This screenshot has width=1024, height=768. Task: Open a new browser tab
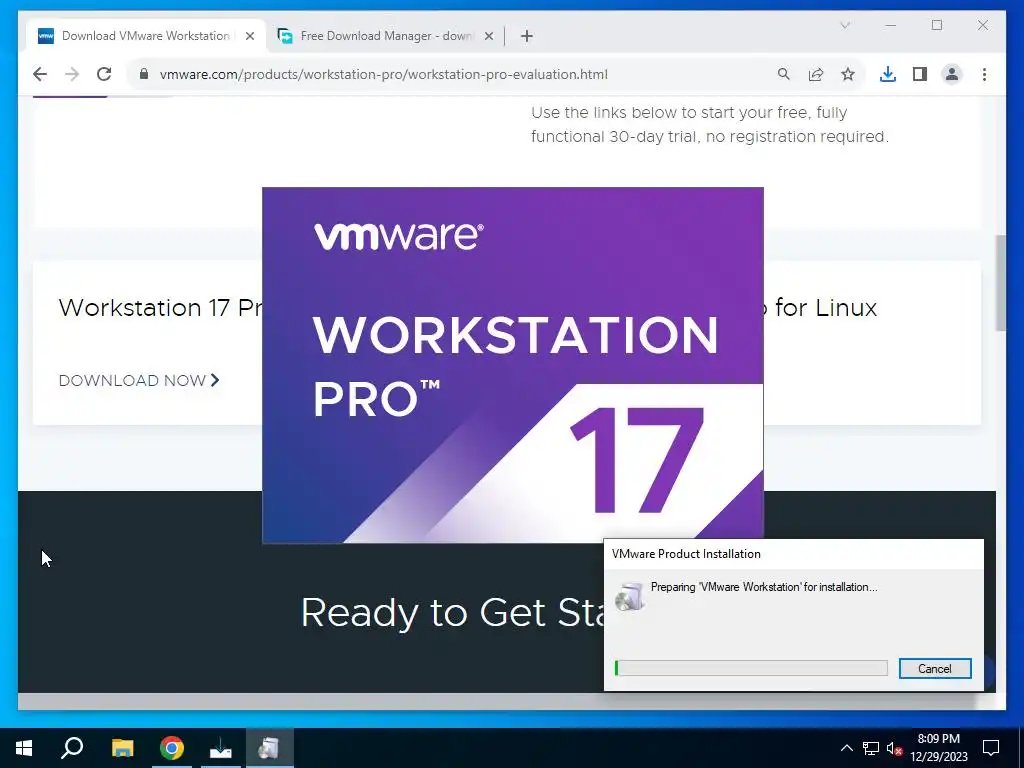(x=527, y=36)
